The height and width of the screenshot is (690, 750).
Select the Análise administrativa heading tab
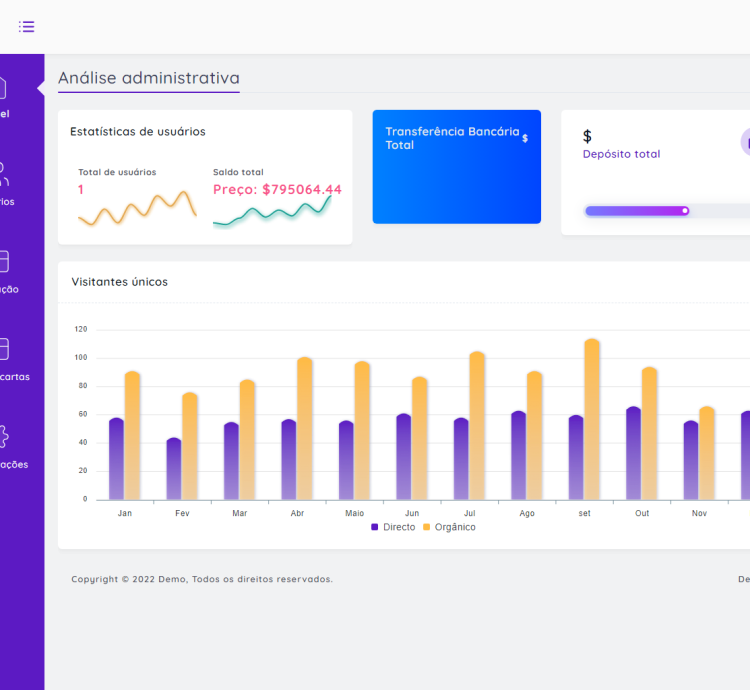click(148, 78)
